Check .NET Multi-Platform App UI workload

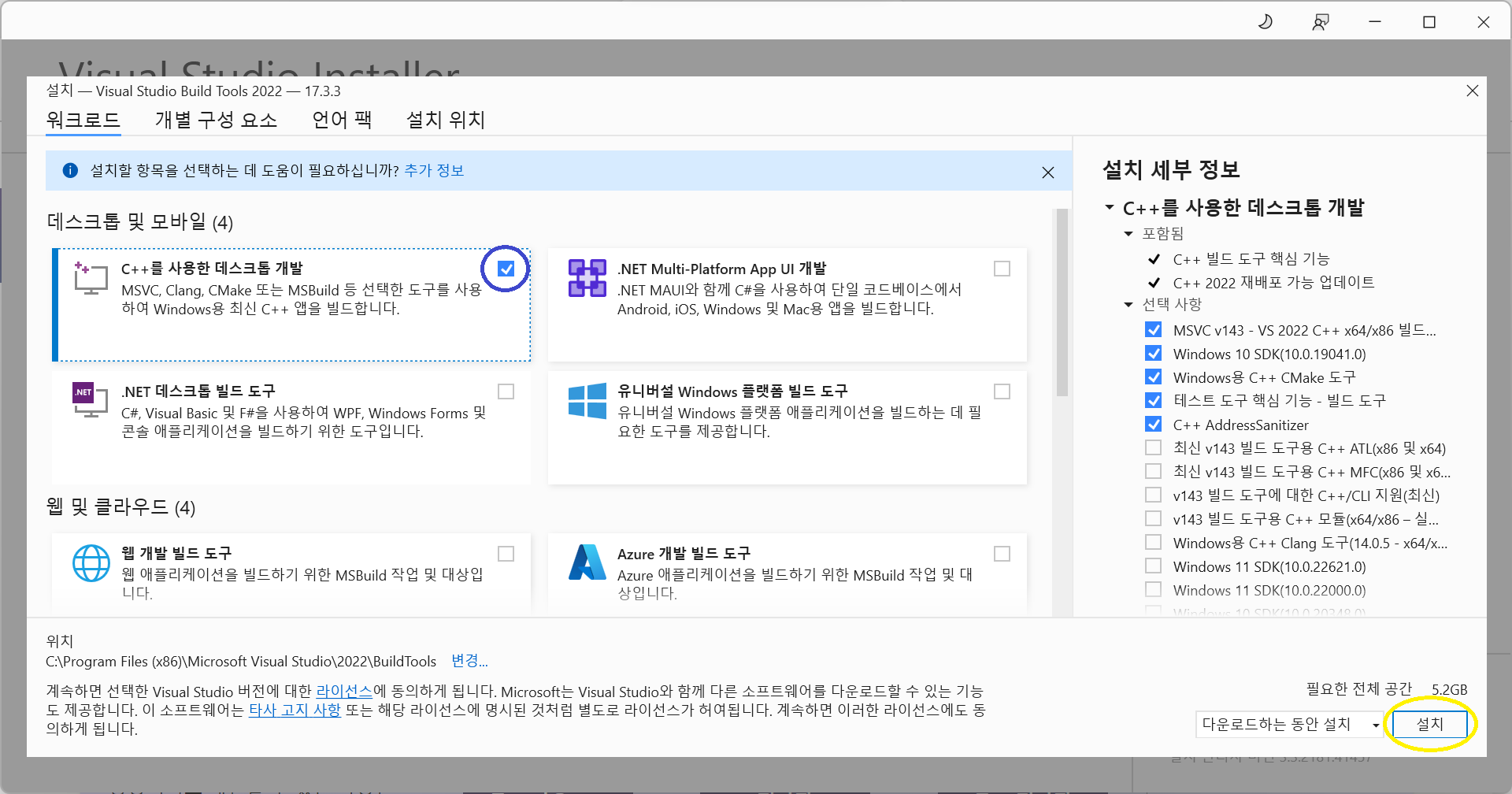(1002, 269)
